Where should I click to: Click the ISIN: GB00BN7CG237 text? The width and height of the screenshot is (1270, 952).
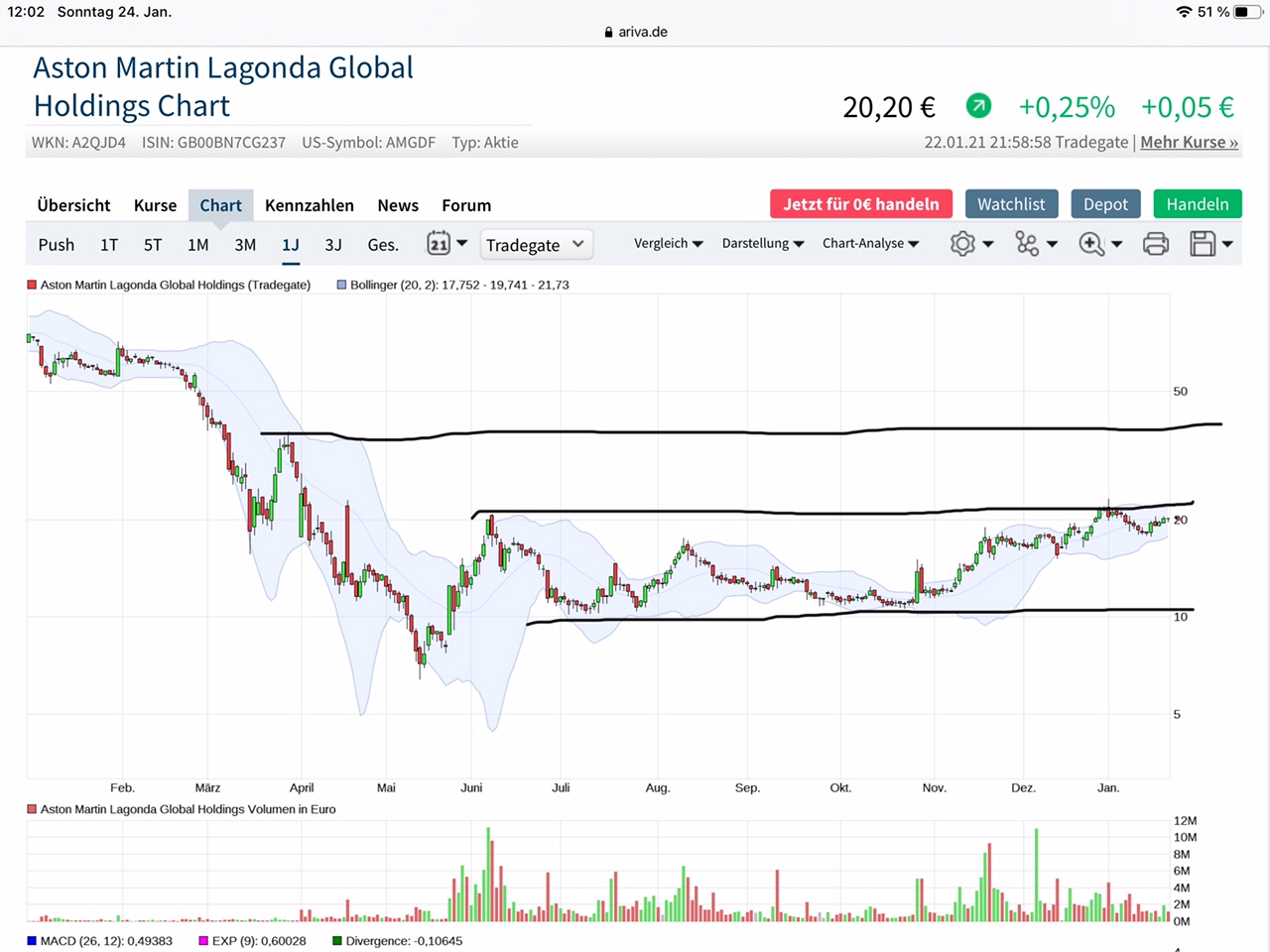[213, 143]
